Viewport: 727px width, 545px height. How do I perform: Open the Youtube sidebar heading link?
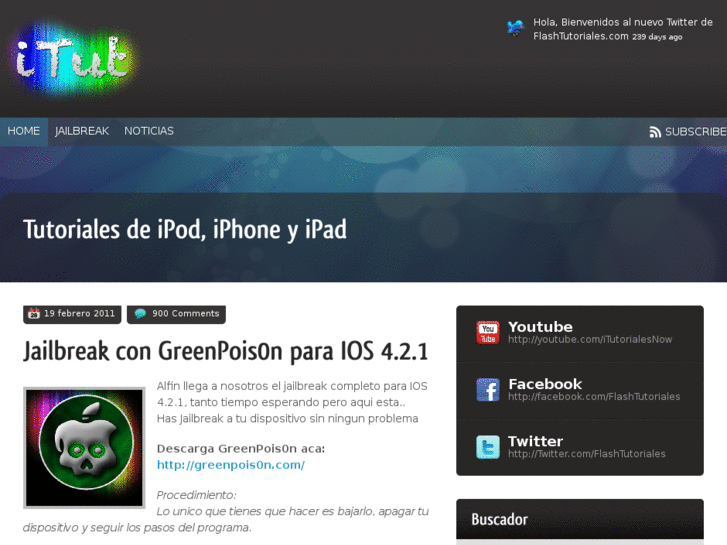point(540,327)
